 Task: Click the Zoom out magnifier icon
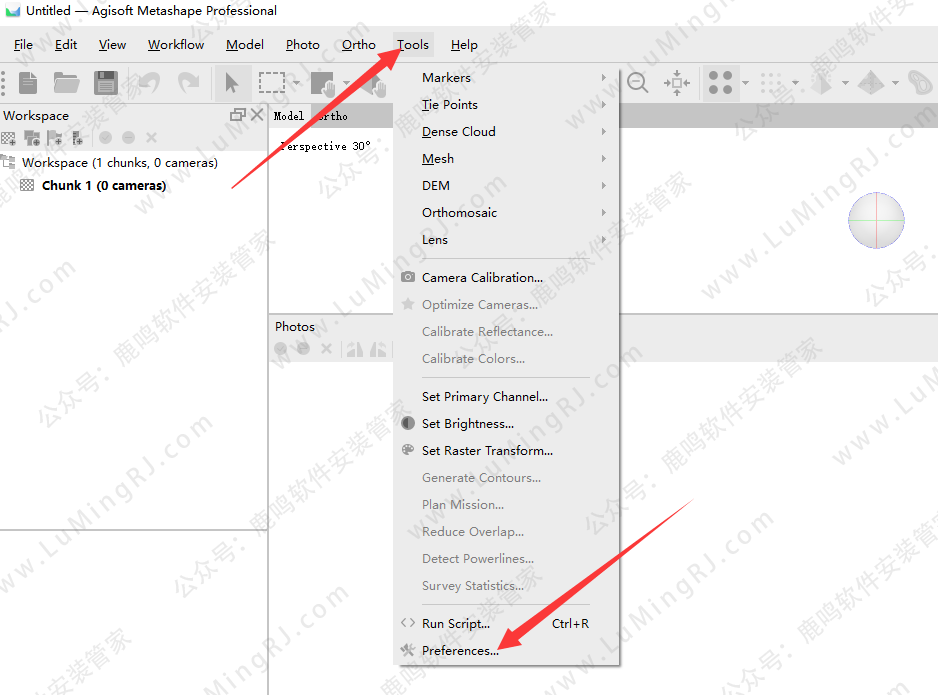(x=637, y=83)
